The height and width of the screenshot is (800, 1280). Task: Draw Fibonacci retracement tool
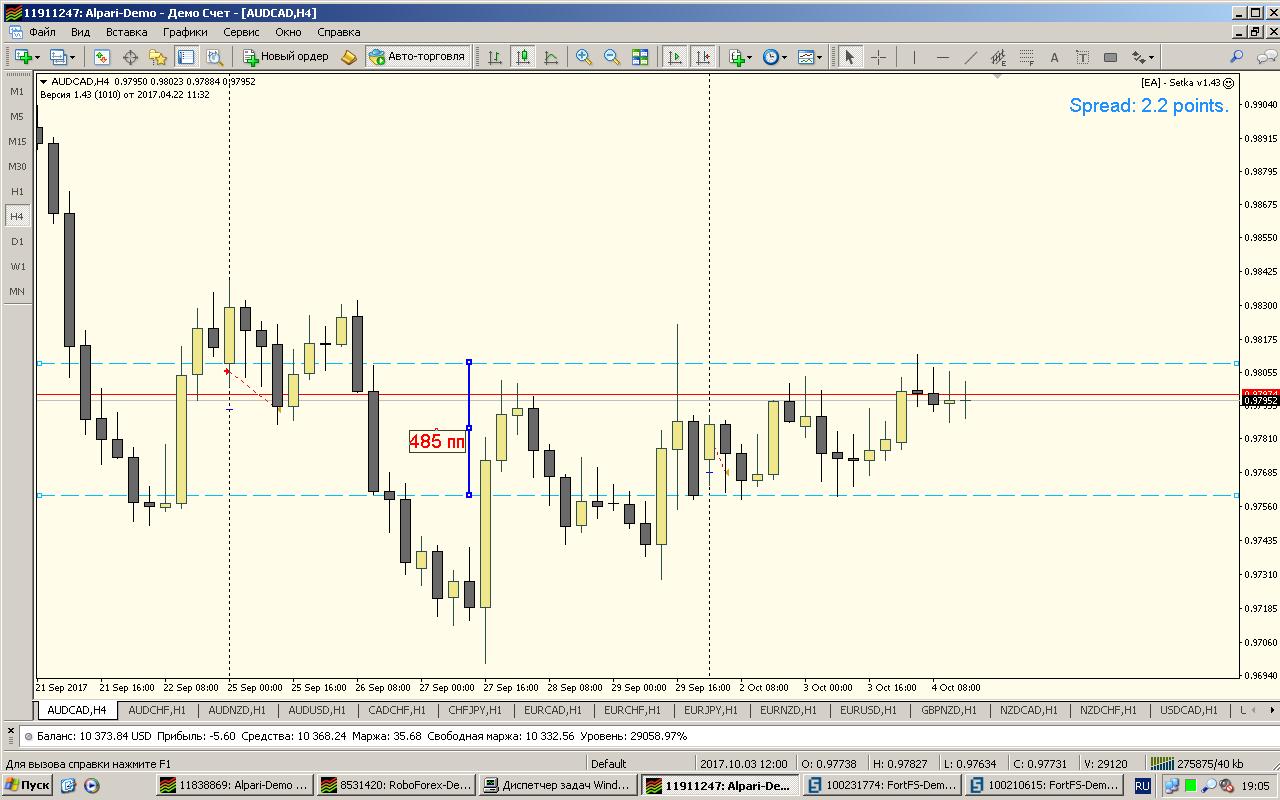tap(1026, 57)
